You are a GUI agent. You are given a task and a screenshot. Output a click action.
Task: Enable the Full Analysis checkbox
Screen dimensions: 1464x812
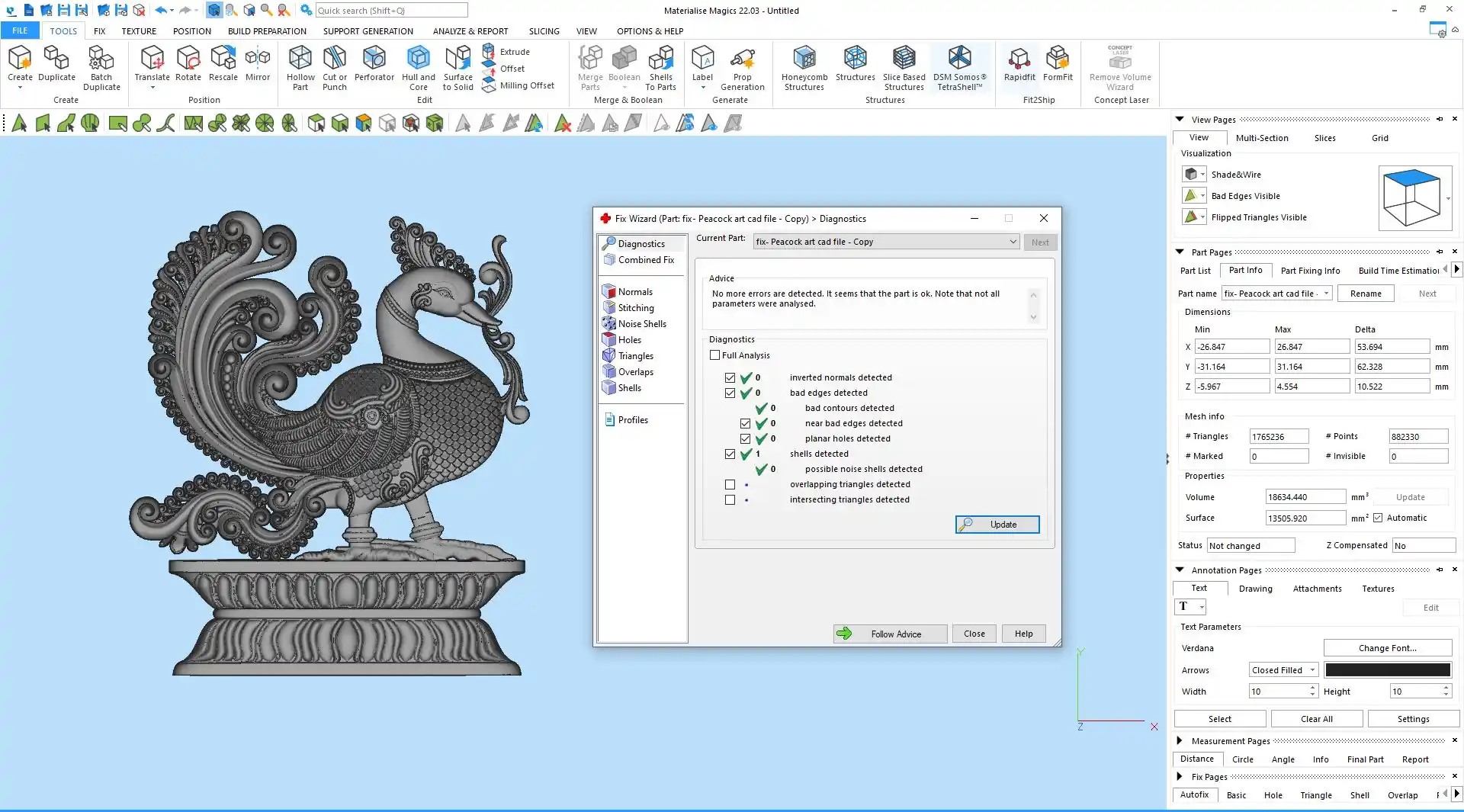point(715,355)
